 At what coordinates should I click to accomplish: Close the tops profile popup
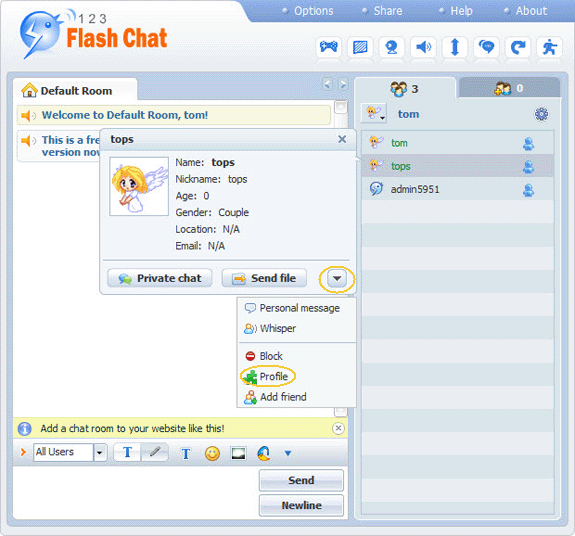coord(342,139)
